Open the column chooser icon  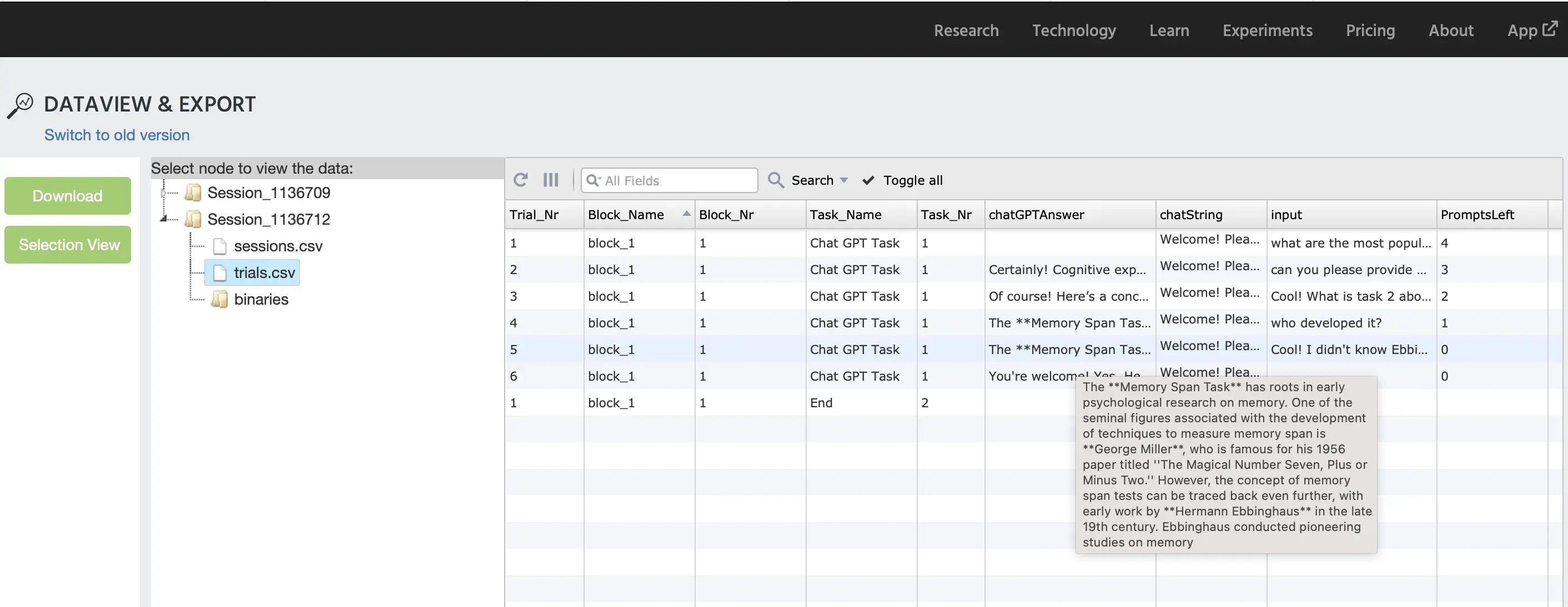(x=551, y=180)
